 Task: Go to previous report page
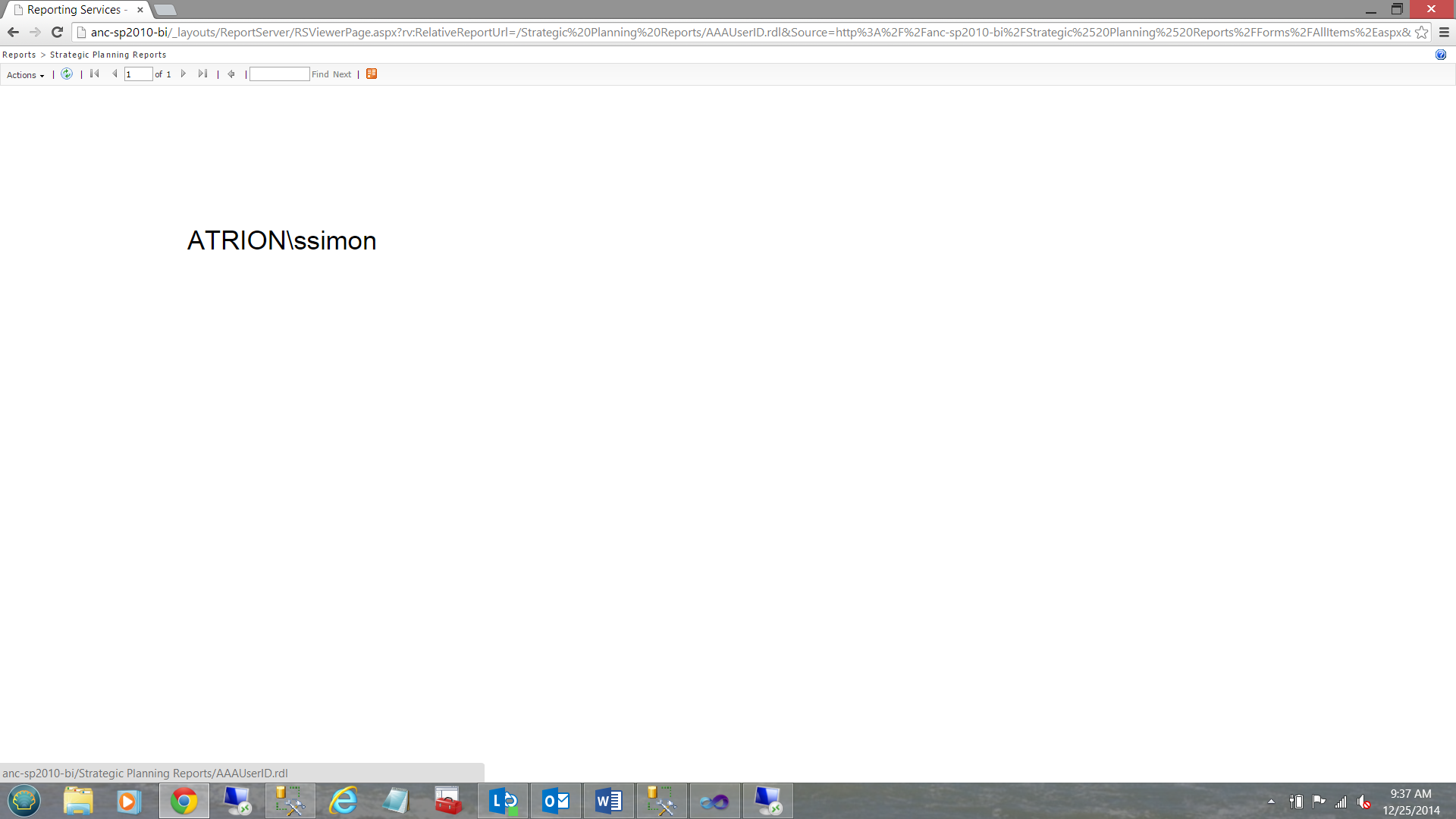(x=115, y=74)
